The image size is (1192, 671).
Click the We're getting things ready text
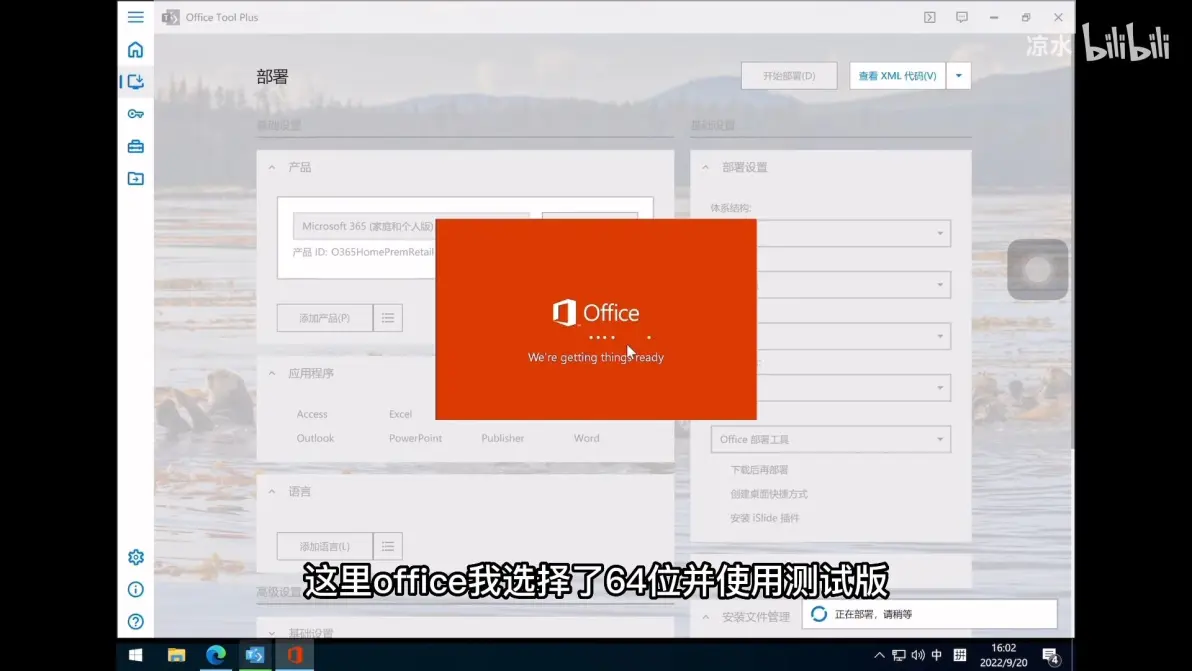click(596, 357)
